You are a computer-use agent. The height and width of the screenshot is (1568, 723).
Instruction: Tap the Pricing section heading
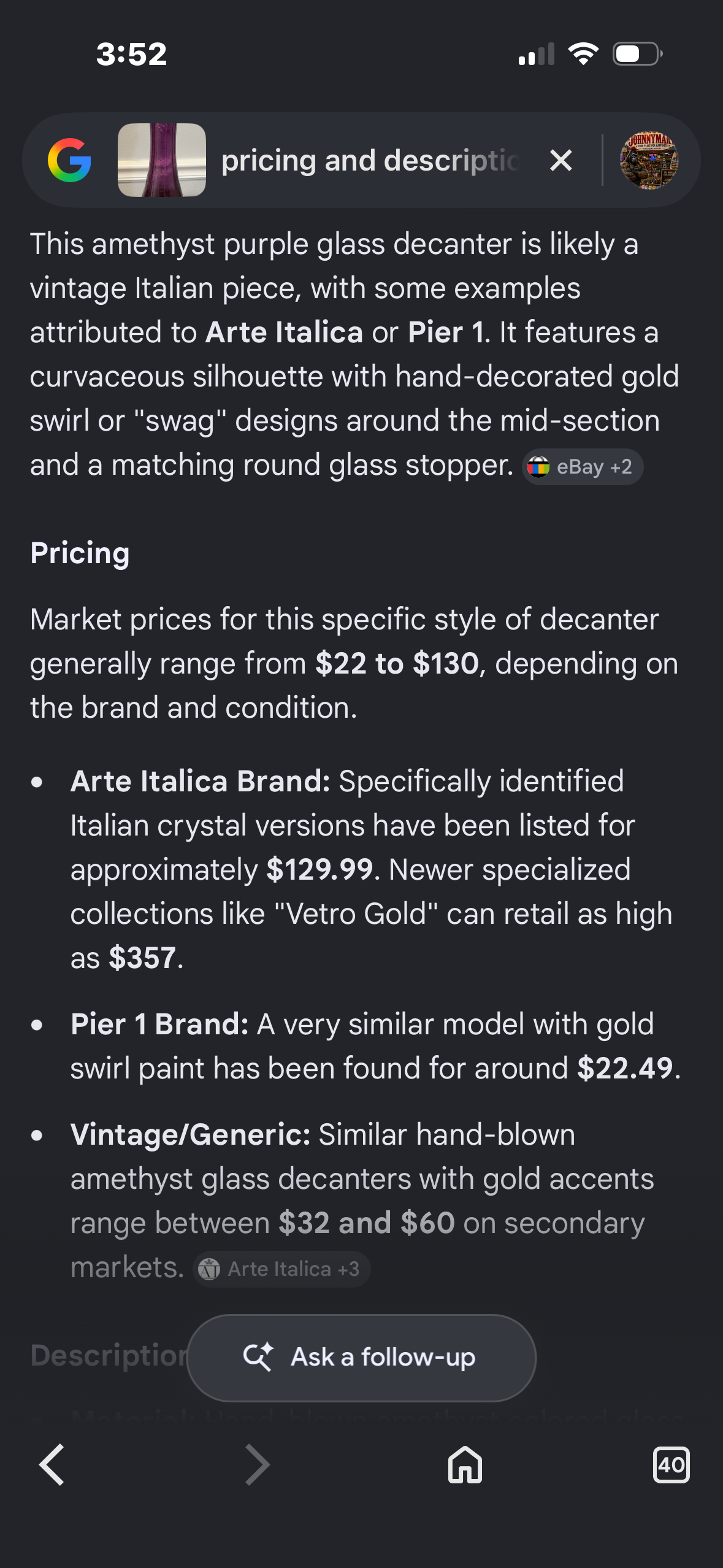80,553
